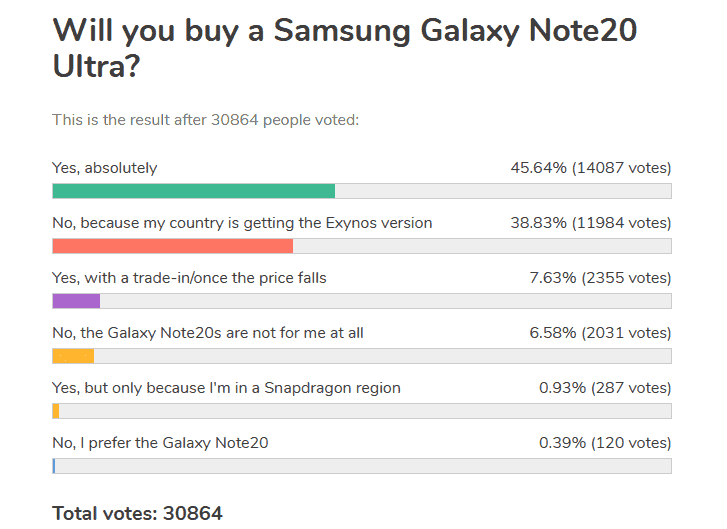727x529 pixels.
Task: Click the small orange Snapdragon region bar
Action: point(56,411)
